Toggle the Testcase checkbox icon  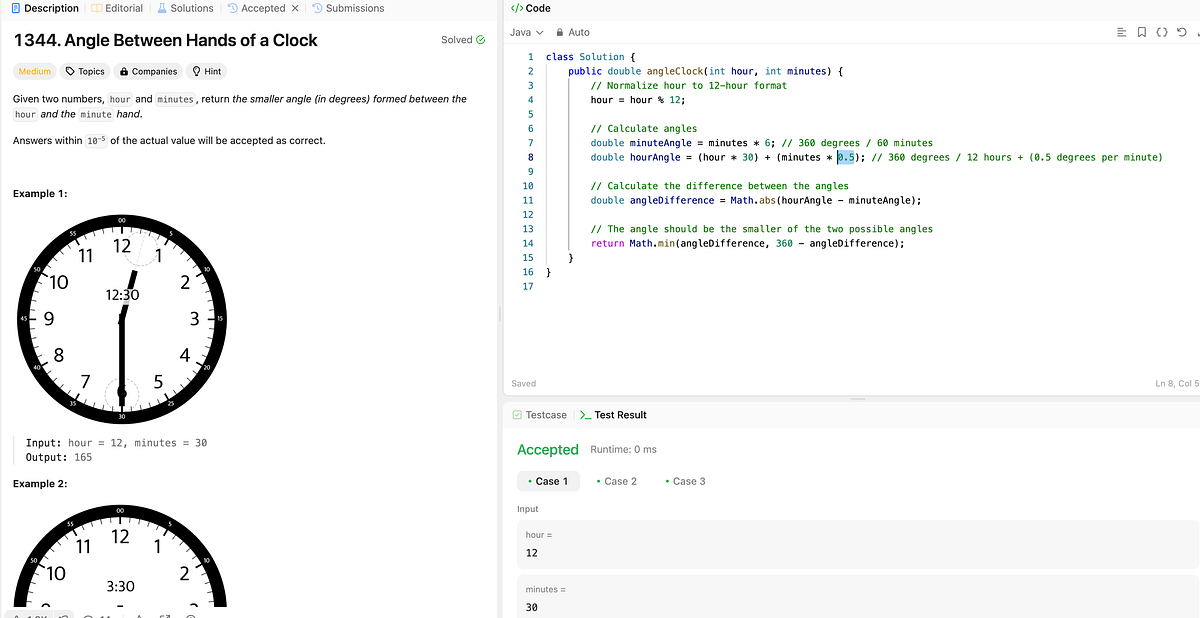(x=517, y=414)
